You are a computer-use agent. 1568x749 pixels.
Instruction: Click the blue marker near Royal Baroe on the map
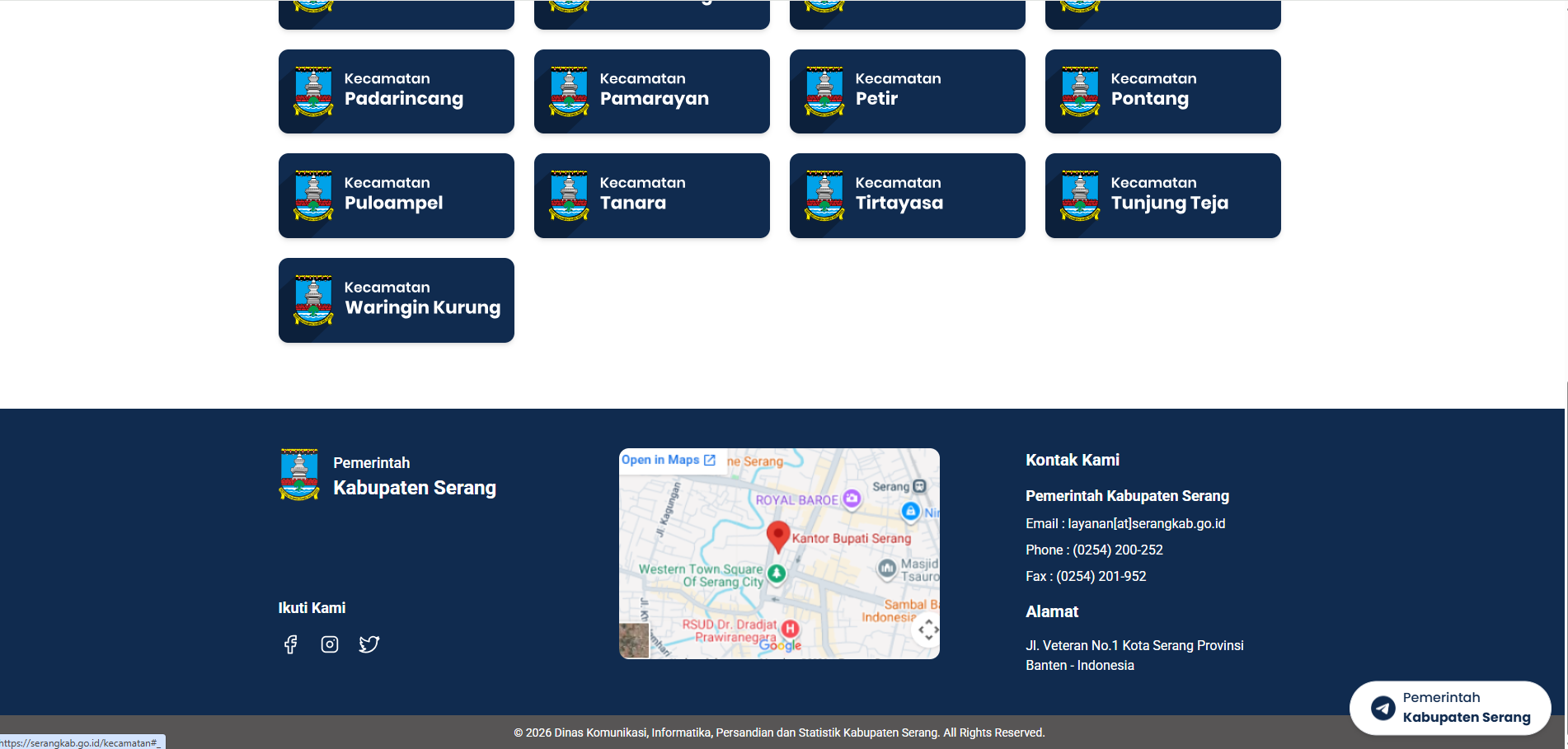click(x=910, y=511)
